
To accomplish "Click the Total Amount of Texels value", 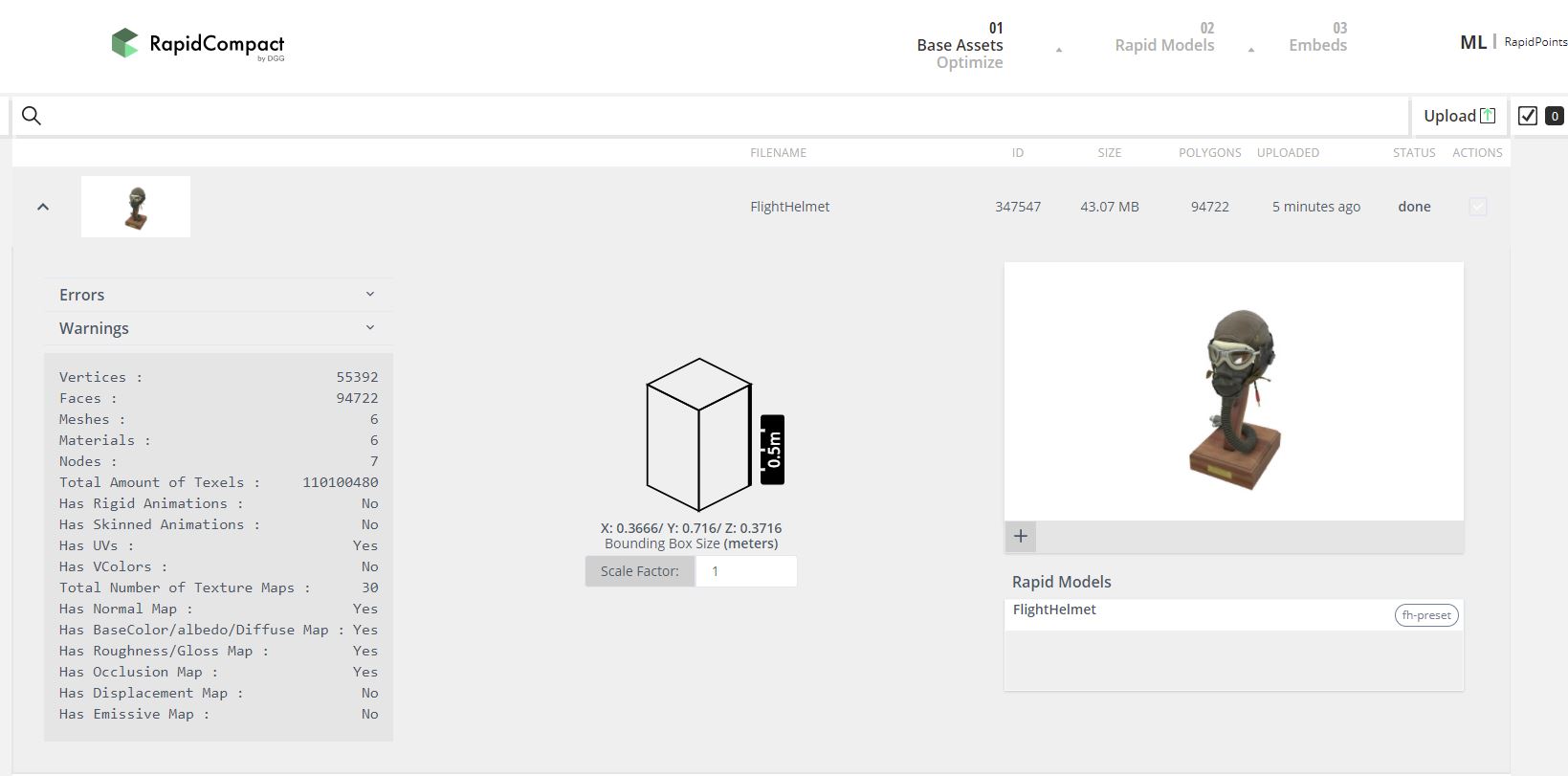I will [341, 482].
